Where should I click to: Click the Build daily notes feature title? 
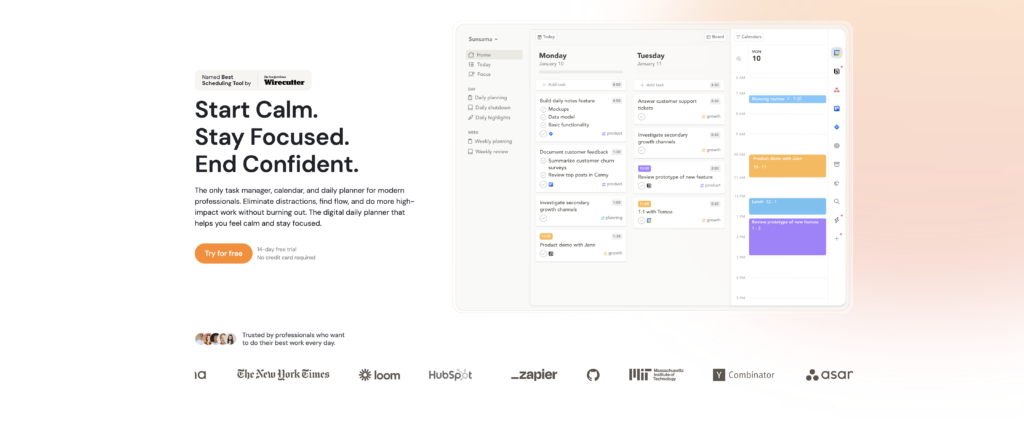pyautogui.click(x=568, y=101)
